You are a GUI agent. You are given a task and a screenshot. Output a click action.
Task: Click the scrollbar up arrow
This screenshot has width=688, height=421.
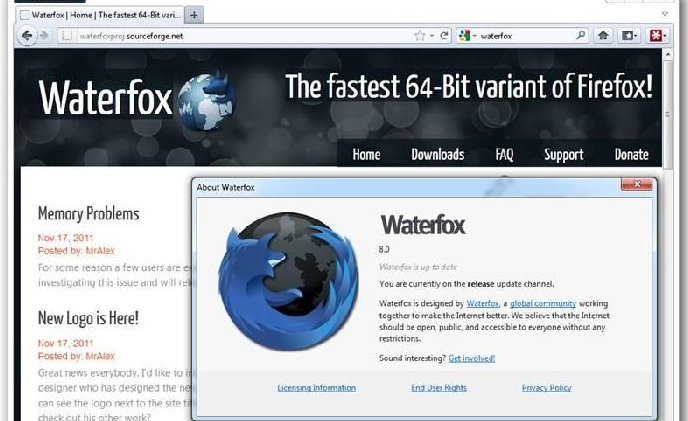coord(668,55)
